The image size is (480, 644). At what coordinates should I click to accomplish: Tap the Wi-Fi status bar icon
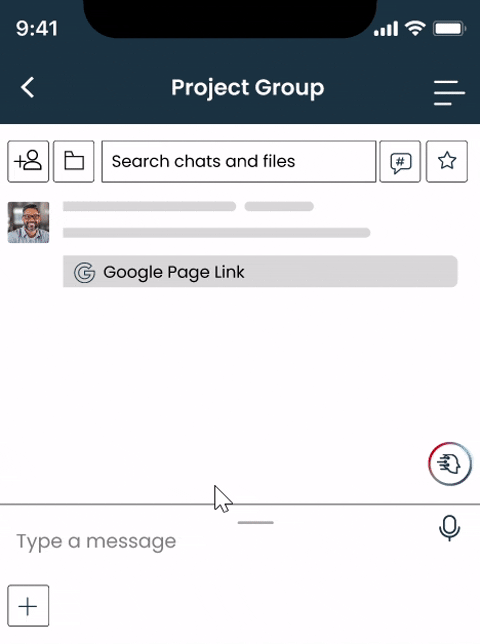click(x=415, y=28)
